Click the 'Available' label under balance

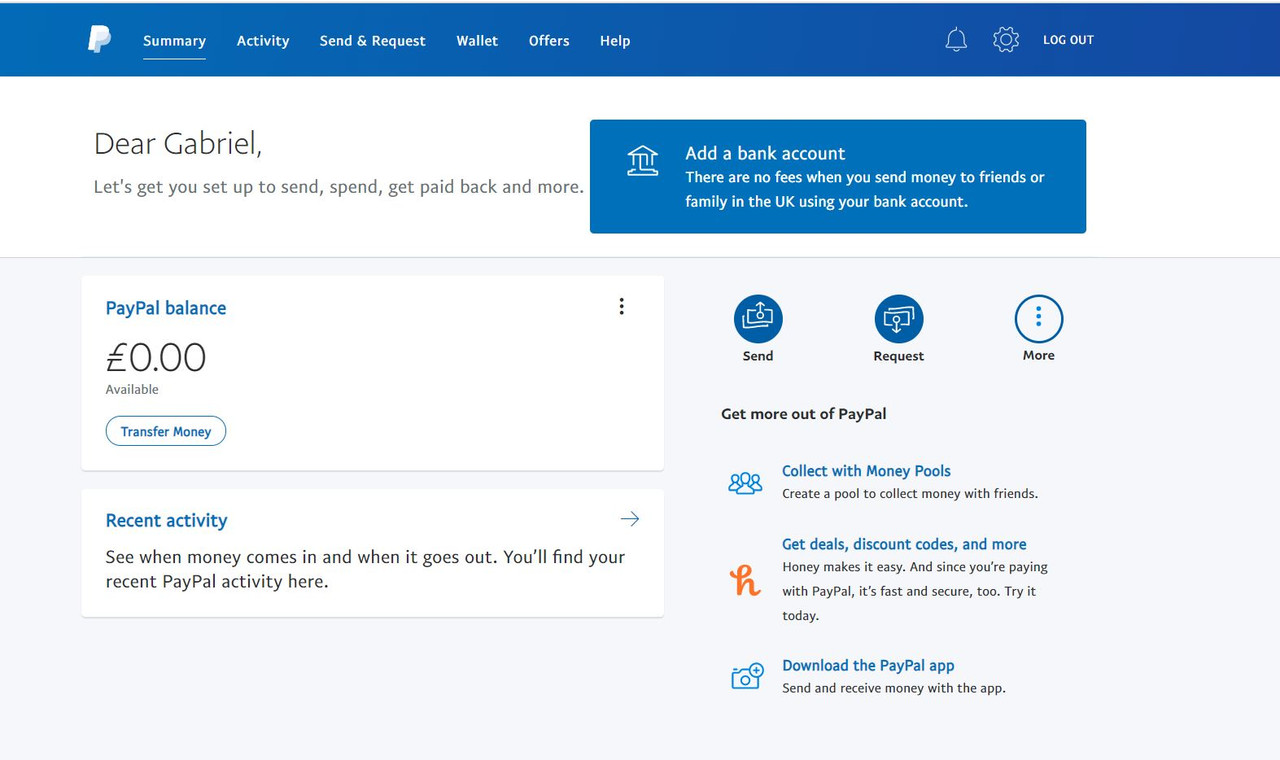point(132,389)
